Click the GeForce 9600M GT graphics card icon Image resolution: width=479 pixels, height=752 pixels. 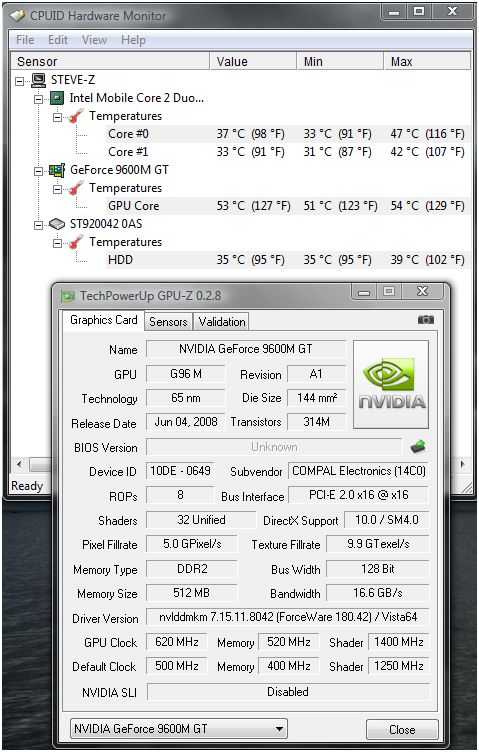(x=57, y=170)
